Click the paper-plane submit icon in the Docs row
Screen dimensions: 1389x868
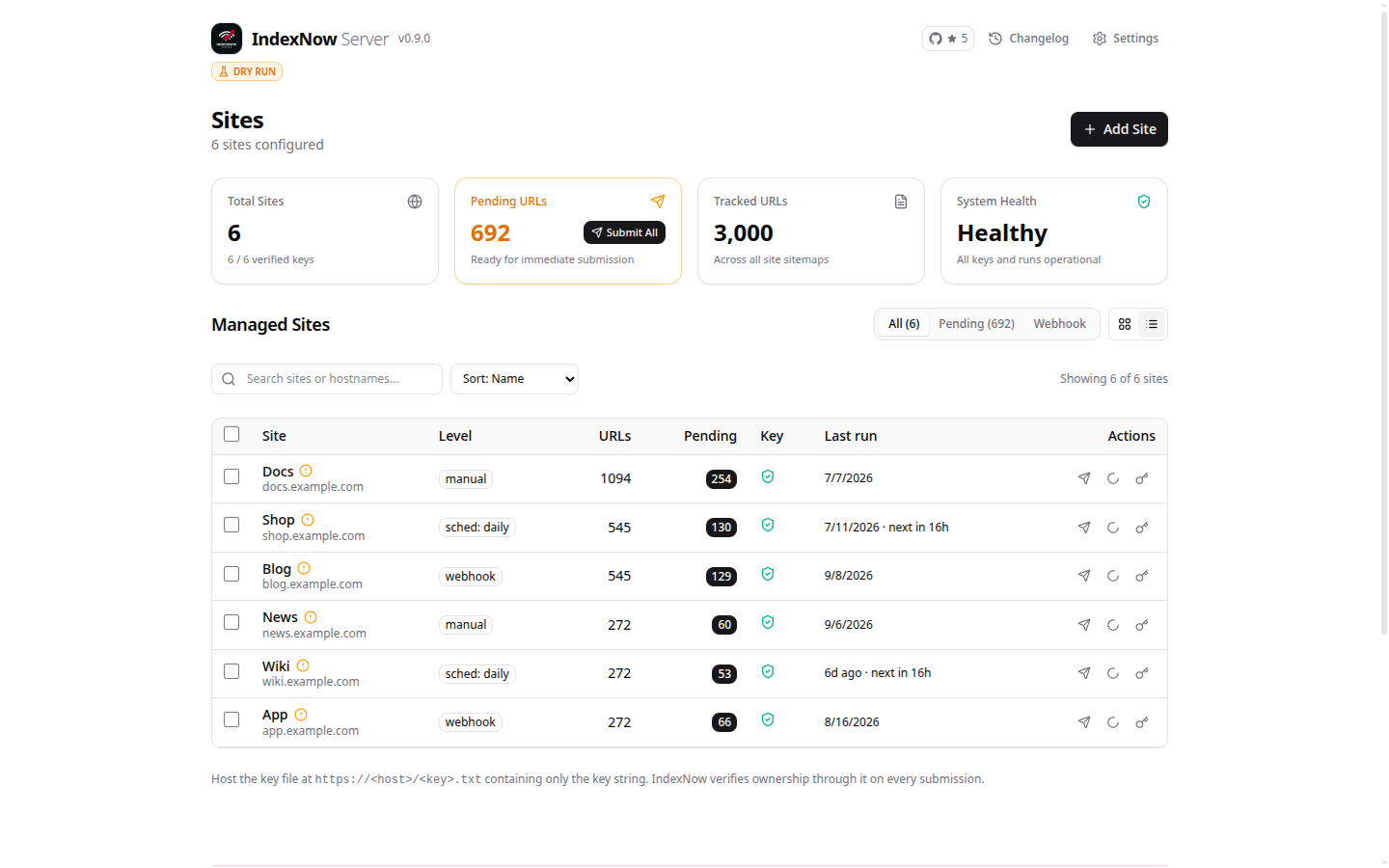pyautogui.click(x=1084, y=478)
